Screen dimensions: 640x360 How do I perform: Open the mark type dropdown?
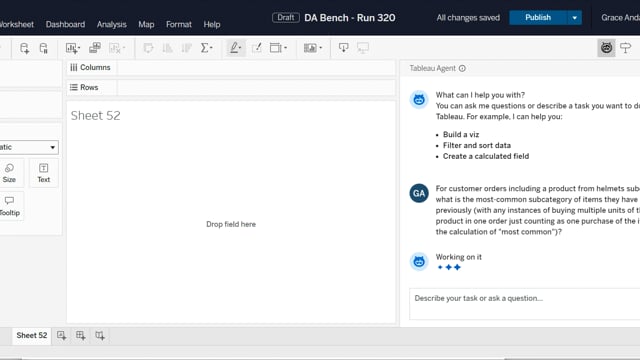pos(29,147)
